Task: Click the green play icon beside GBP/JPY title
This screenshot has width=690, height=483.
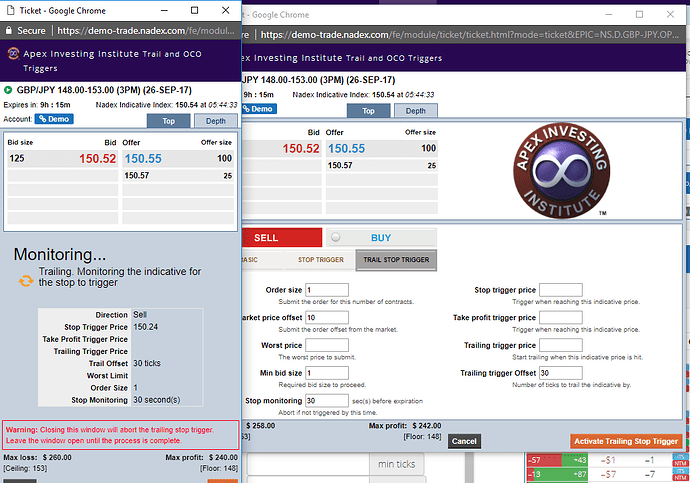Action: coord(8,90)
